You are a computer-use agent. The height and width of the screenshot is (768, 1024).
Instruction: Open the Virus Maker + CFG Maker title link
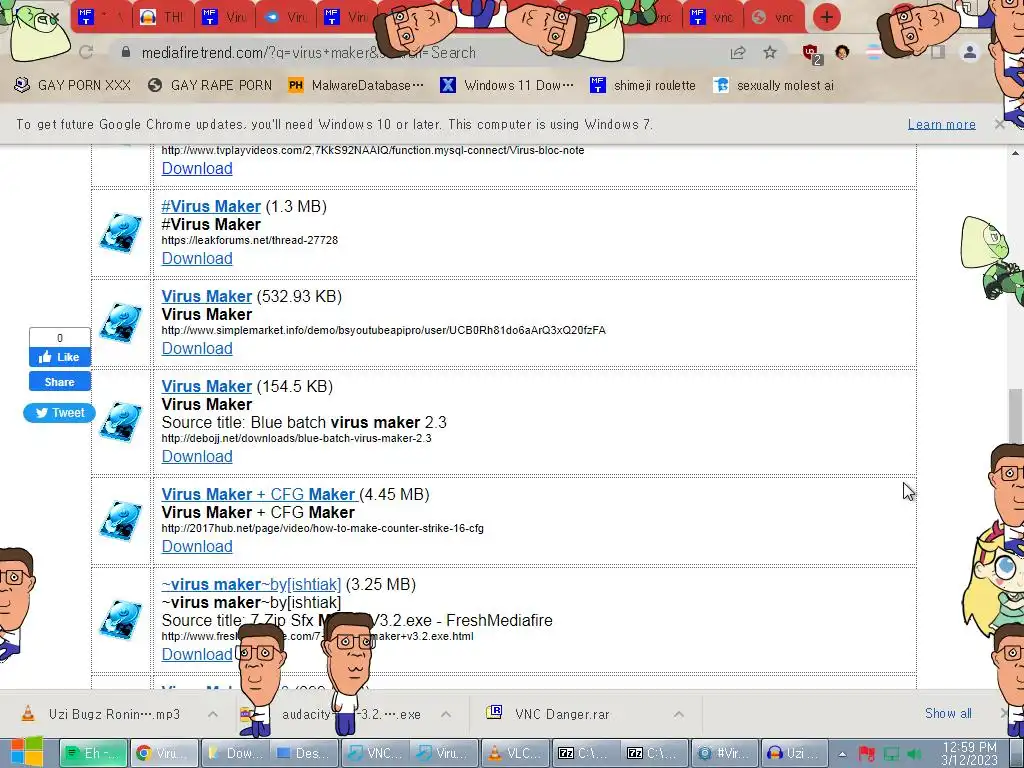coord(259,494)
